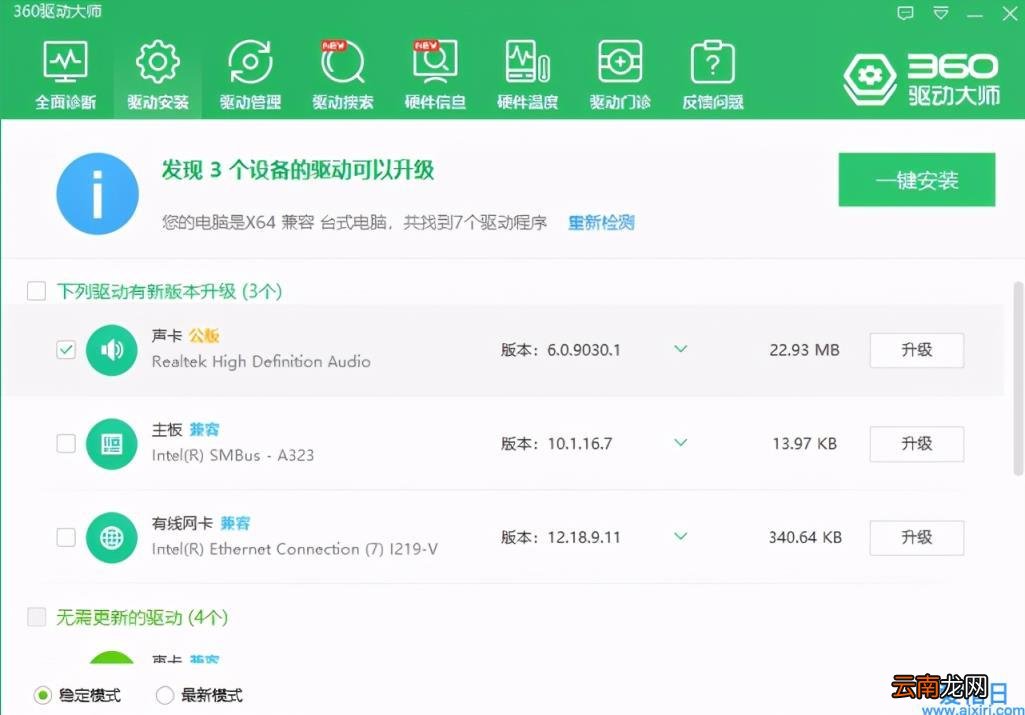Click 升级 for Intel SMBus A323
Screen dimensions: 1025x715
pyautogui.click(x=916, y=444)
